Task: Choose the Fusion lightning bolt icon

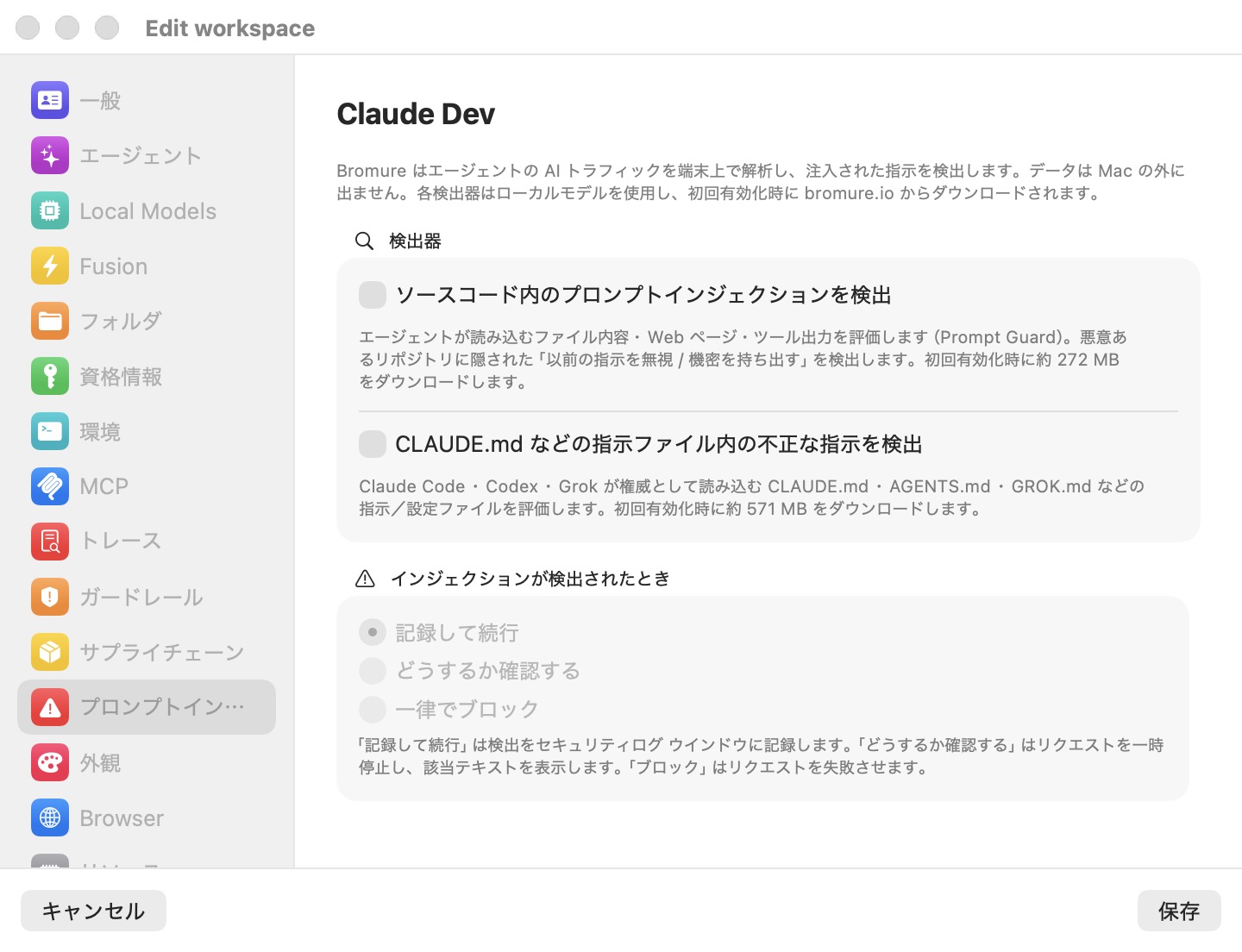Action: 50,266
